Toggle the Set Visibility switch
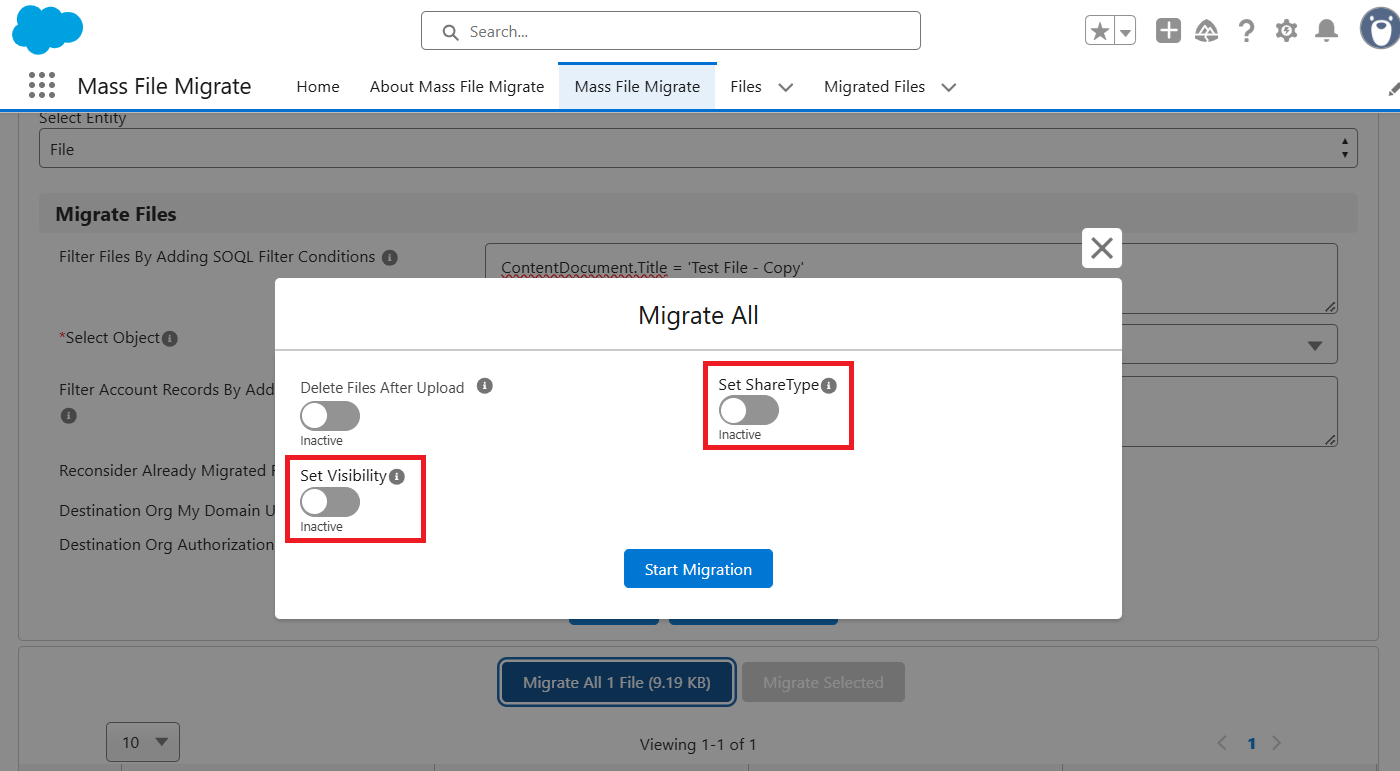Screen dimensions: 1400x771 330,502
